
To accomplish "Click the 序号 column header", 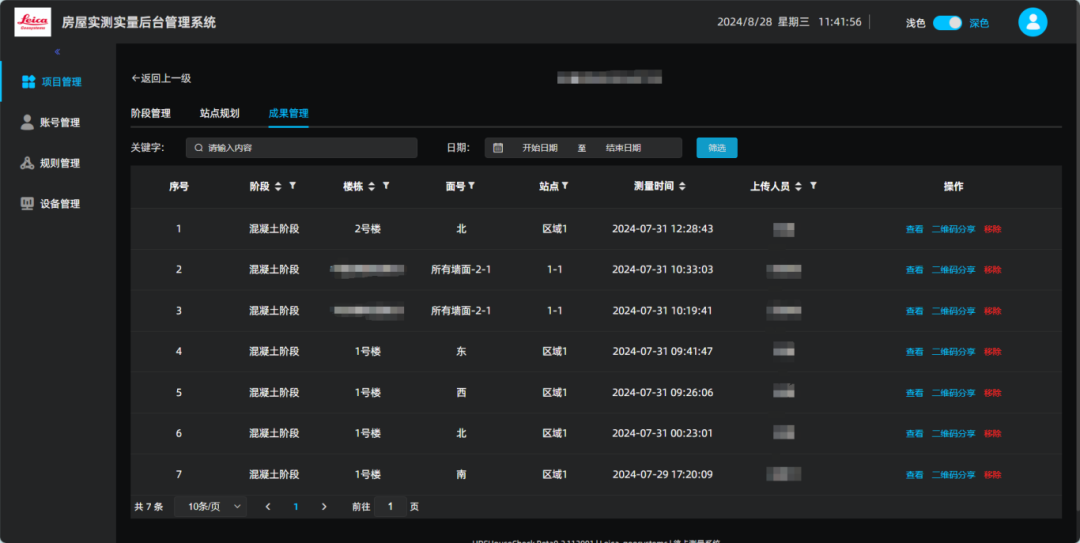I will pos(179,187).
